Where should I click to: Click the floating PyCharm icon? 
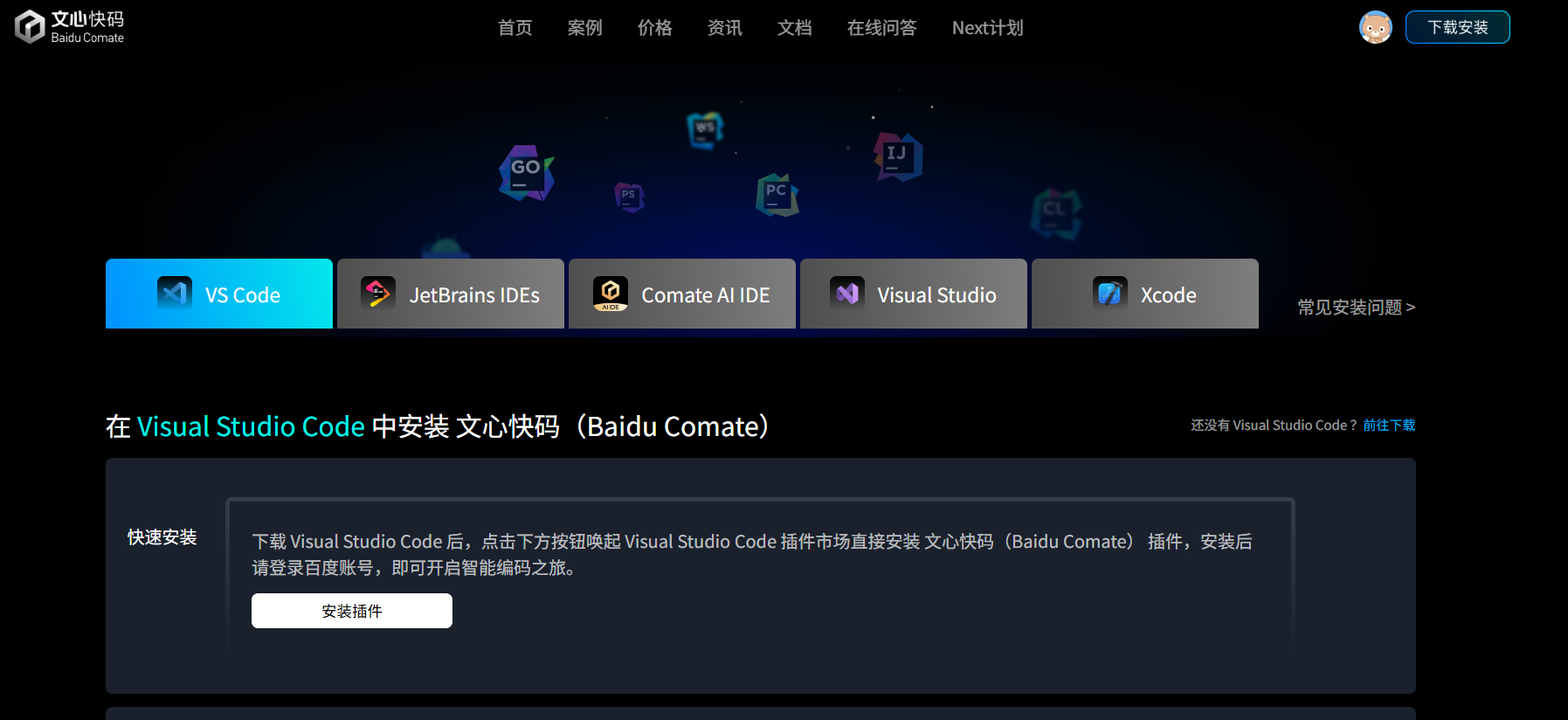(x=777, y=195)
